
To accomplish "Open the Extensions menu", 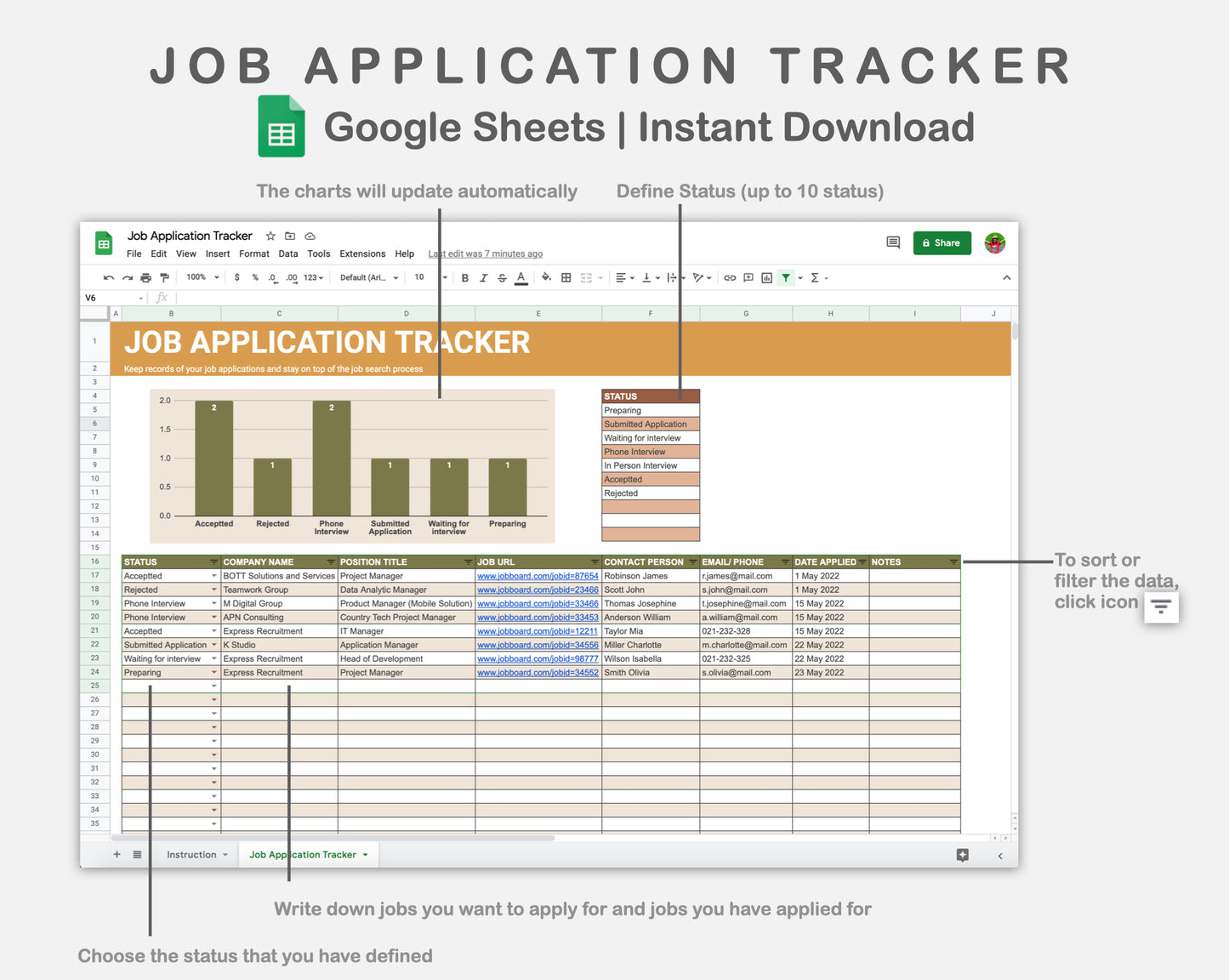I will point(362,254).
